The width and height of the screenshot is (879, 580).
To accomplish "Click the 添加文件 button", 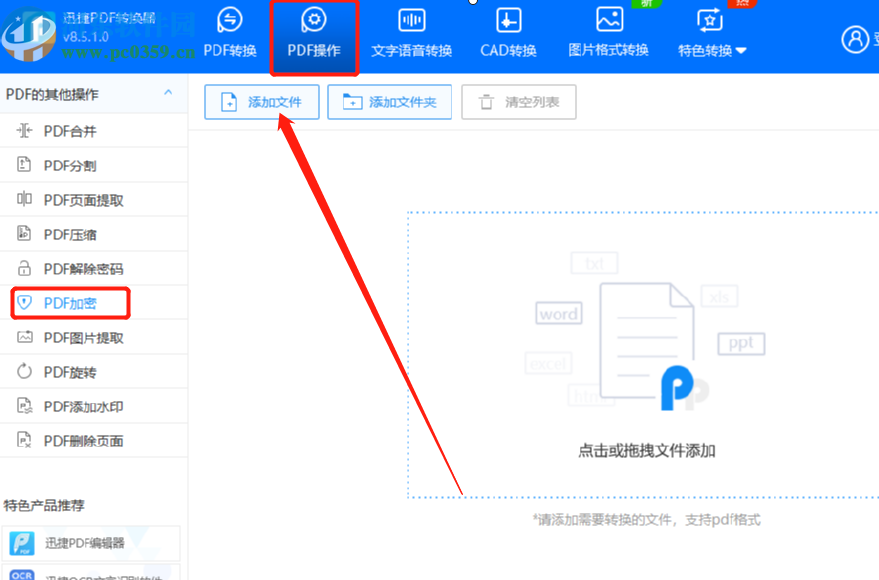I will click(x=262, y=102).
